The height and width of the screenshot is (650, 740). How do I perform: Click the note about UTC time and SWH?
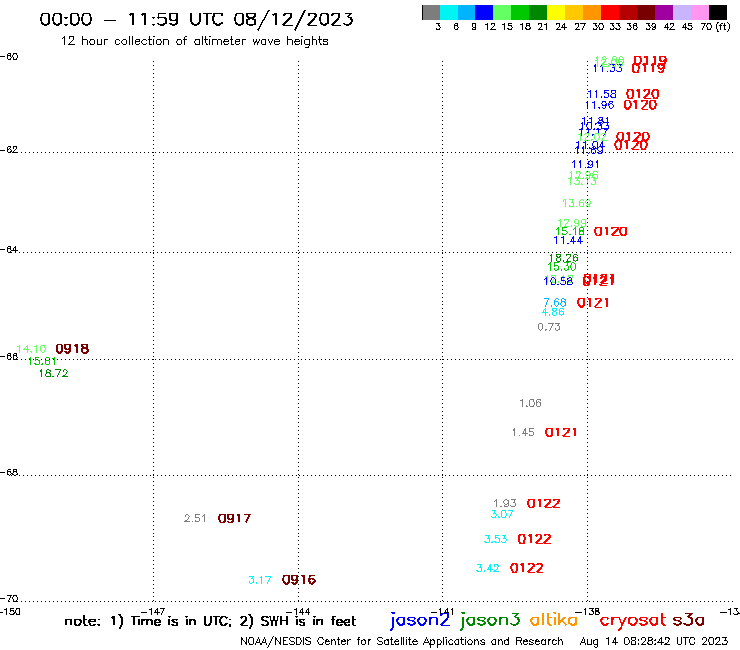coord(210,621)
